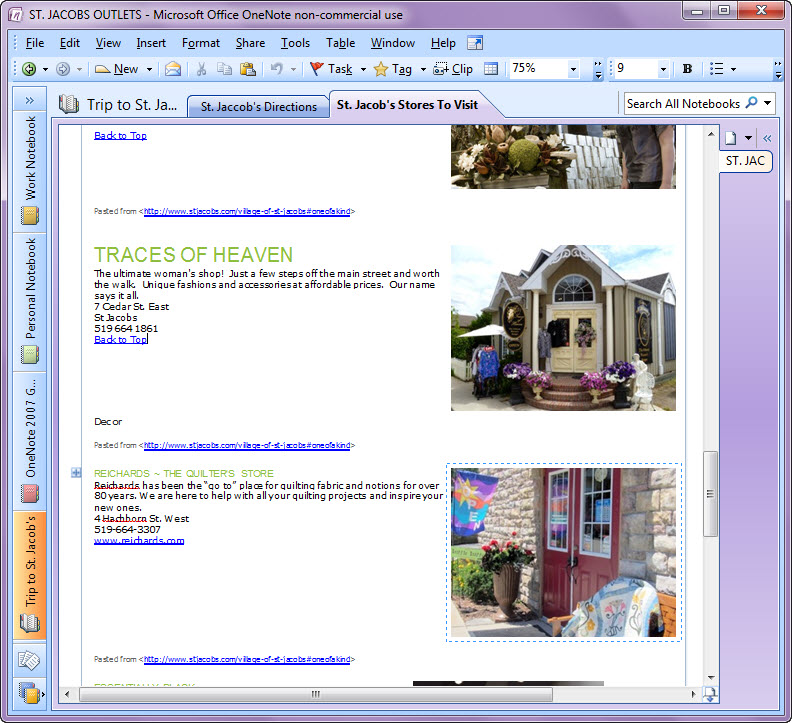Expand the navigation bar chevron
Viewport: 792px width, 723px height.
(29, 100)
